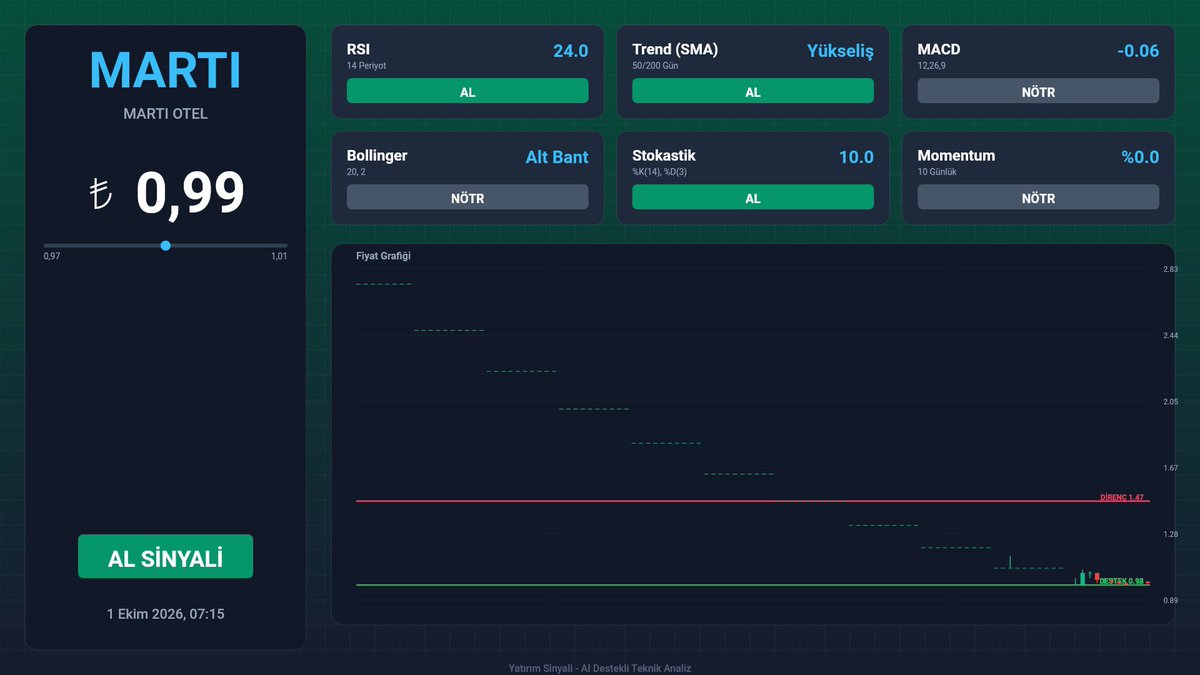Click the green AL SİNYALİ button

[x=165, y=557]
